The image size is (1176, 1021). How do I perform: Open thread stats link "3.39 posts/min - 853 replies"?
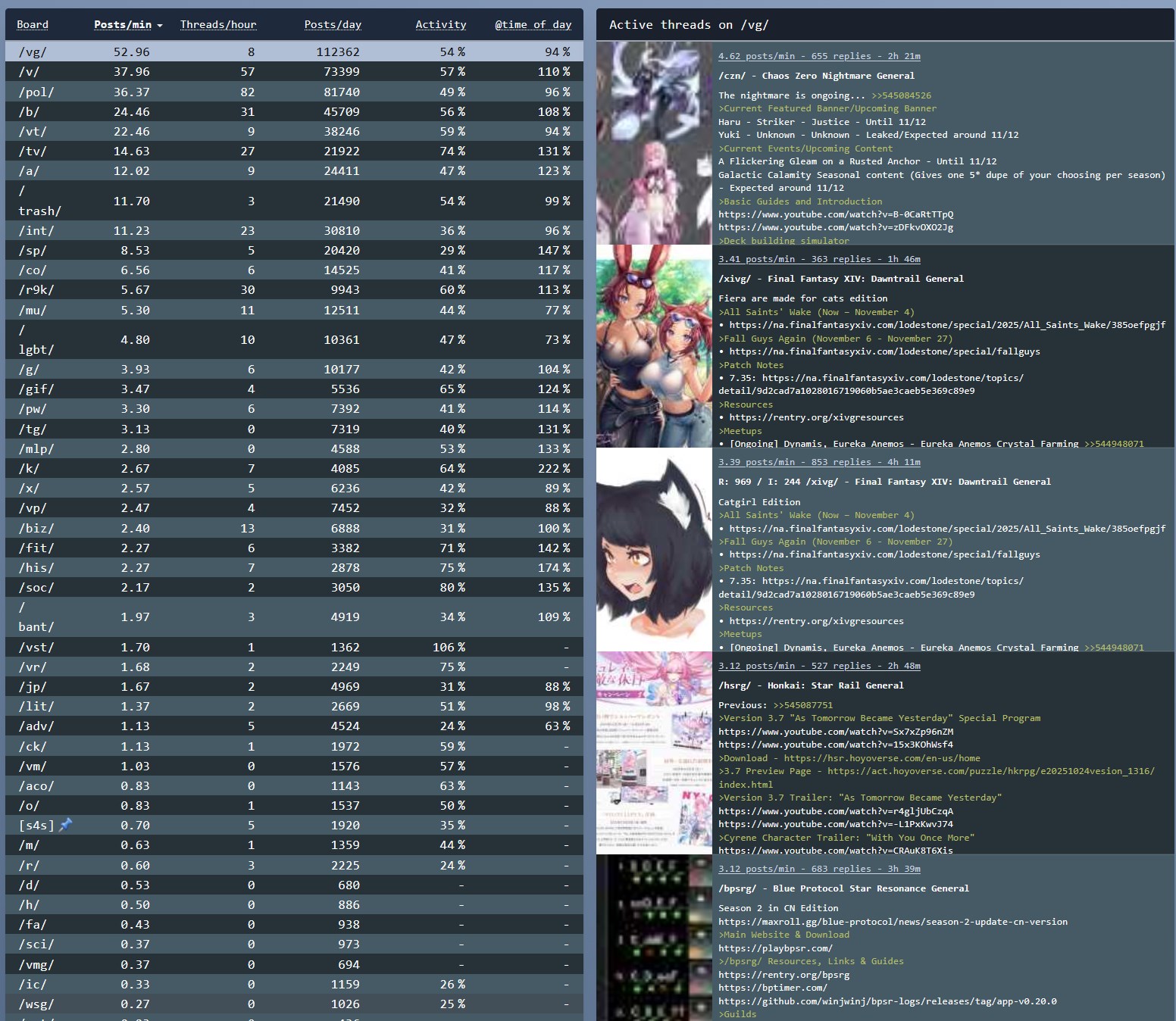pos(819,462)
